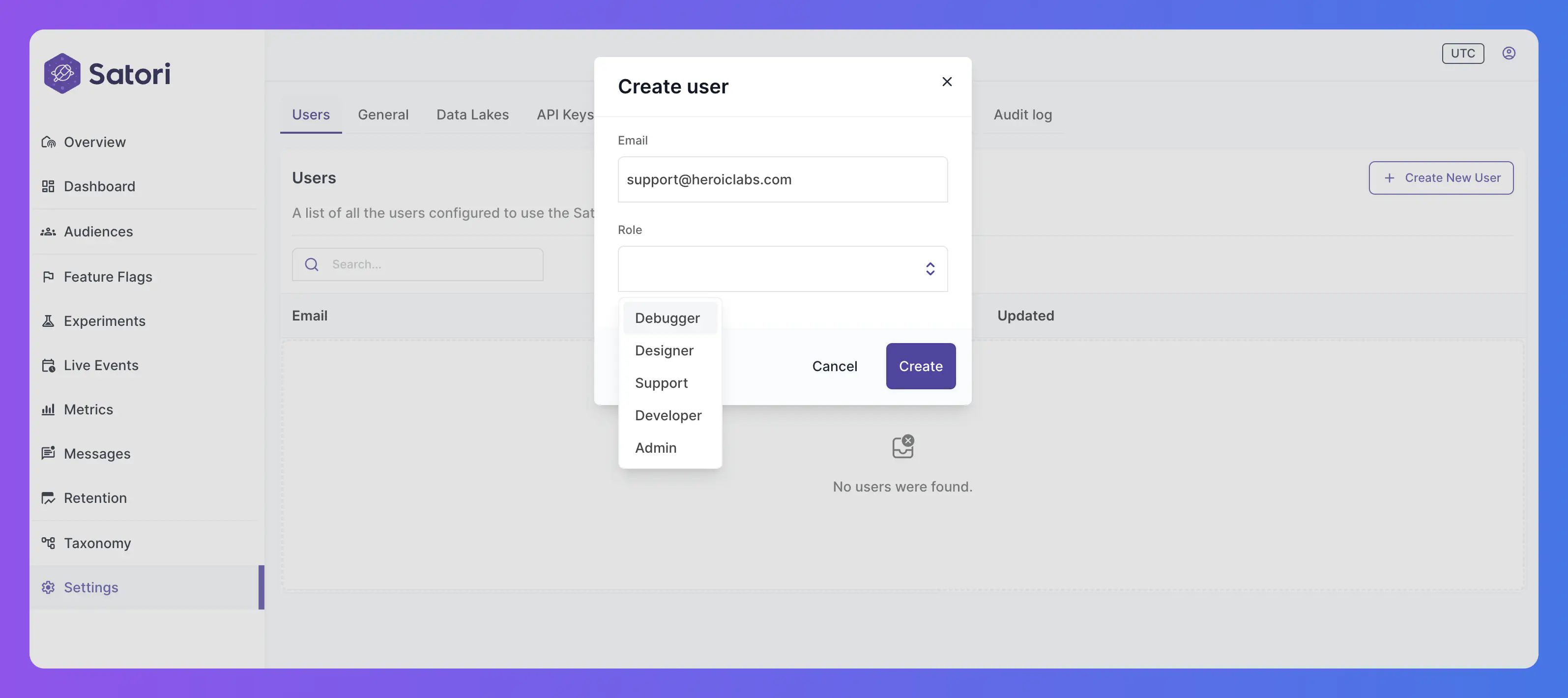This screenshot has width=1568, height=698.
Task: Click the Email input field
Action: pos(783,179)
